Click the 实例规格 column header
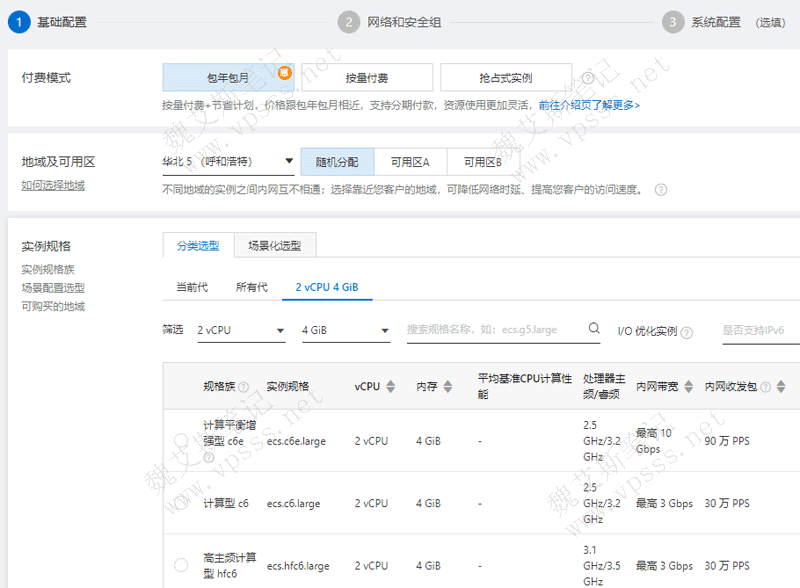This screenshot has width=800, height=588. (x=288, y=386)
